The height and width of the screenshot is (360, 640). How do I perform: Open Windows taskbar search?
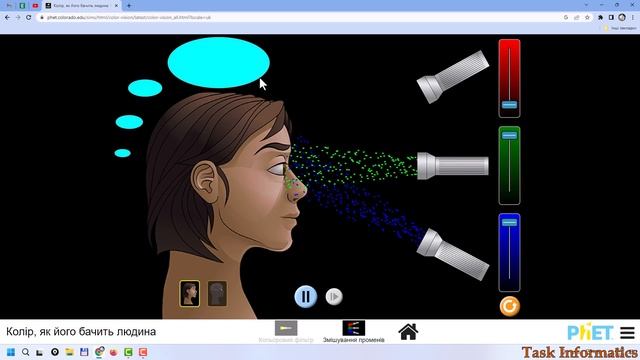coord(25,352)
